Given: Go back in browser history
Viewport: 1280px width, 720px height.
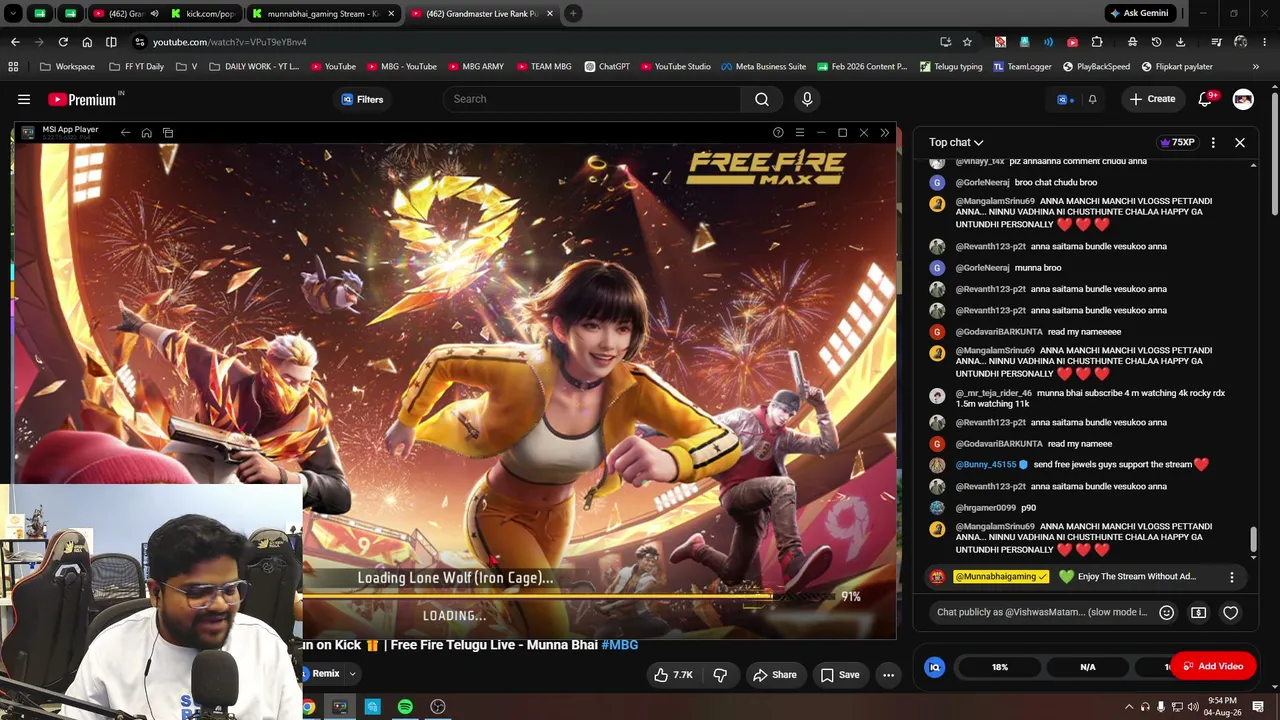Looking at the screenshot, I should tap(15, 42).
